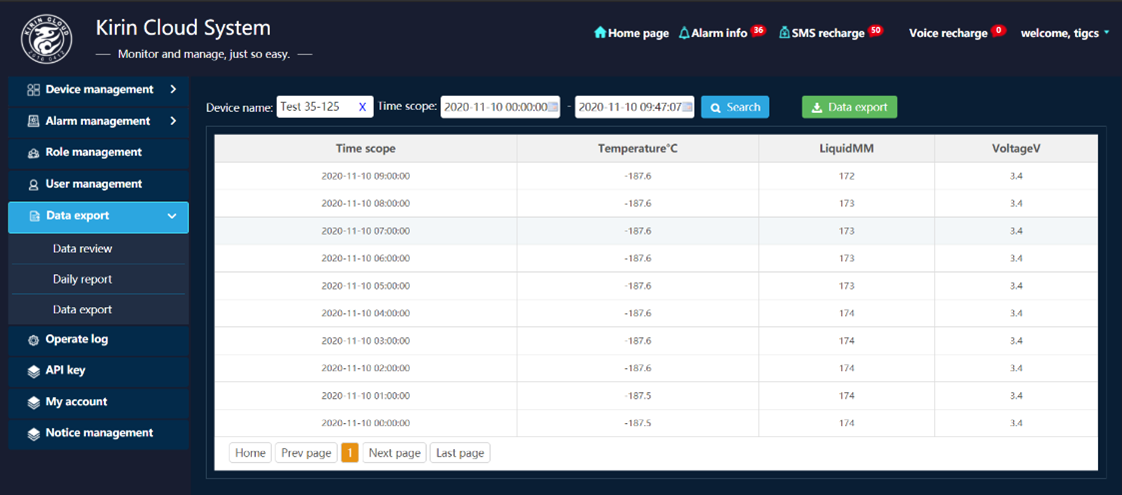The height and width of the screenshot is (495, 1122).
Task: Click the Notice management layers icon
Action: coord(33,433)
